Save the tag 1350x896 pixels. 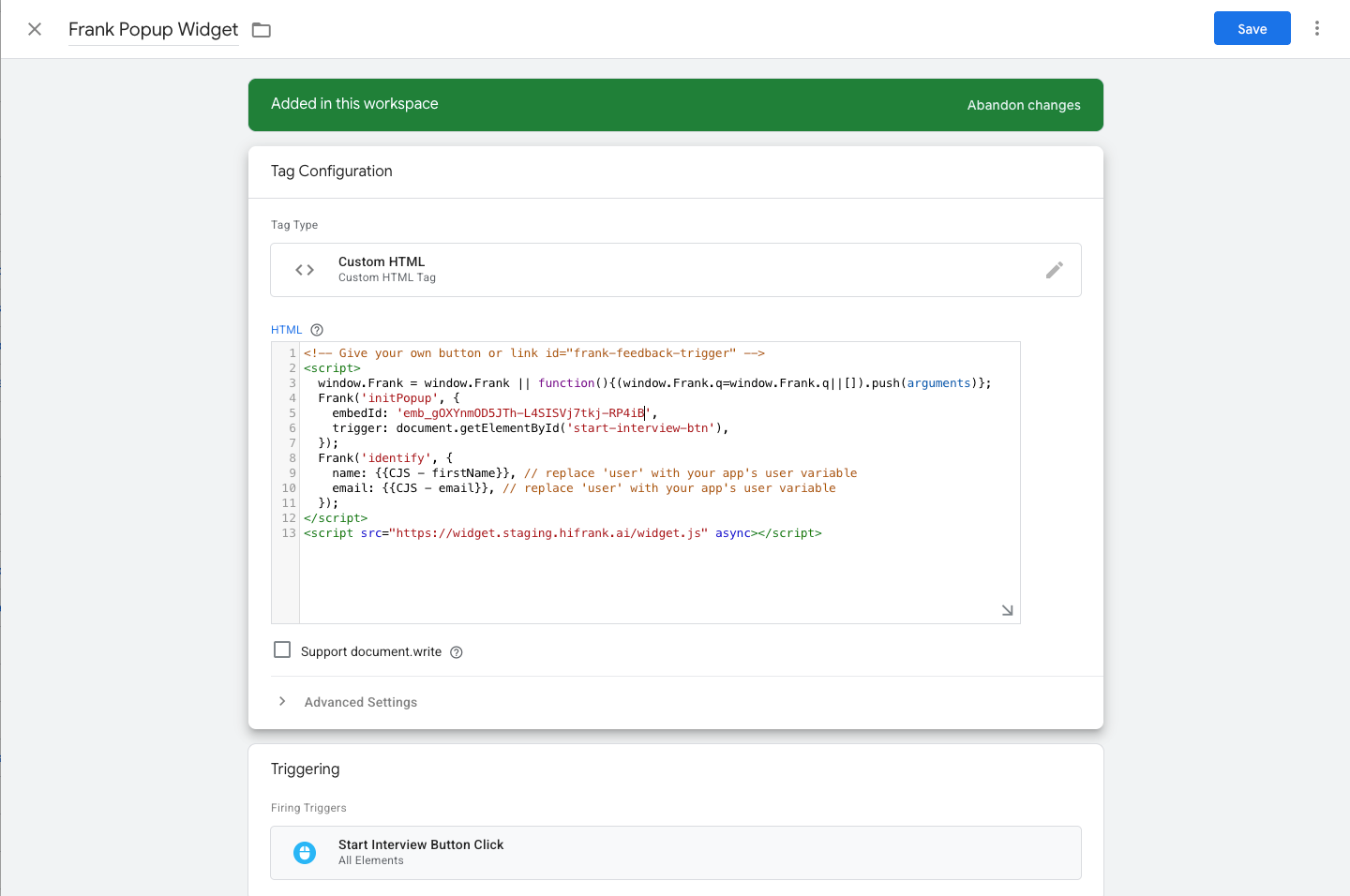tap(1252, 28)
